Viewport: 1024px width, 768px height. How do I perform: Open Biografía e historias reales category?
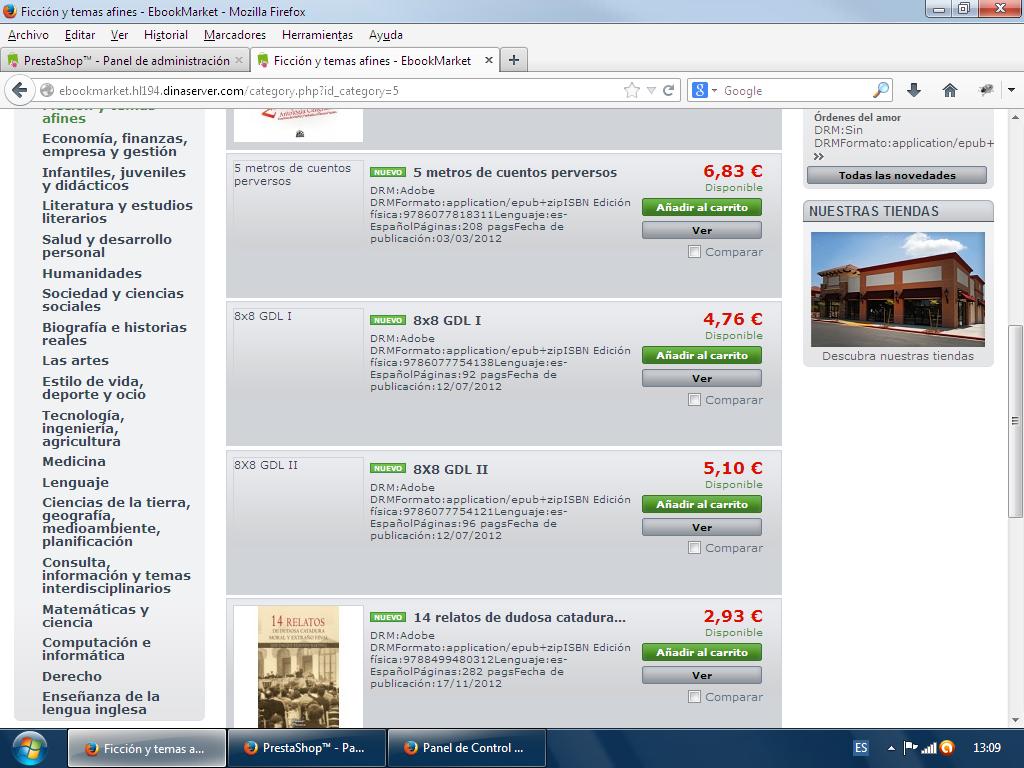[114, 334]
